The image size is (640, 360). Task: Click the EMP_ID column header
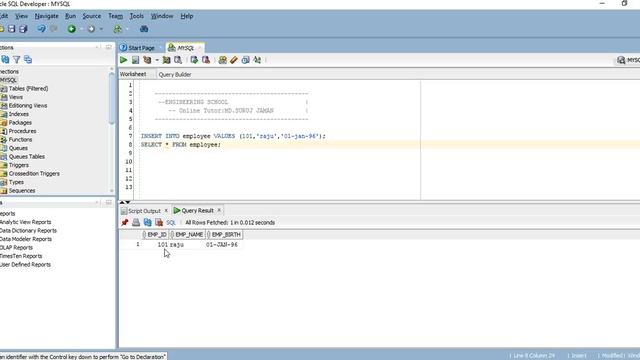155,235
